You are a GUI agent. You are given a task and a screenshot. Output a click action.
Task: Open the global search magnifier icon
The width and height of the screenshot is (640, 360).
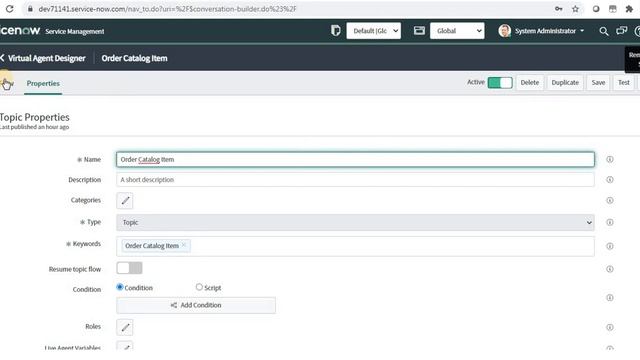coord(603,31)
